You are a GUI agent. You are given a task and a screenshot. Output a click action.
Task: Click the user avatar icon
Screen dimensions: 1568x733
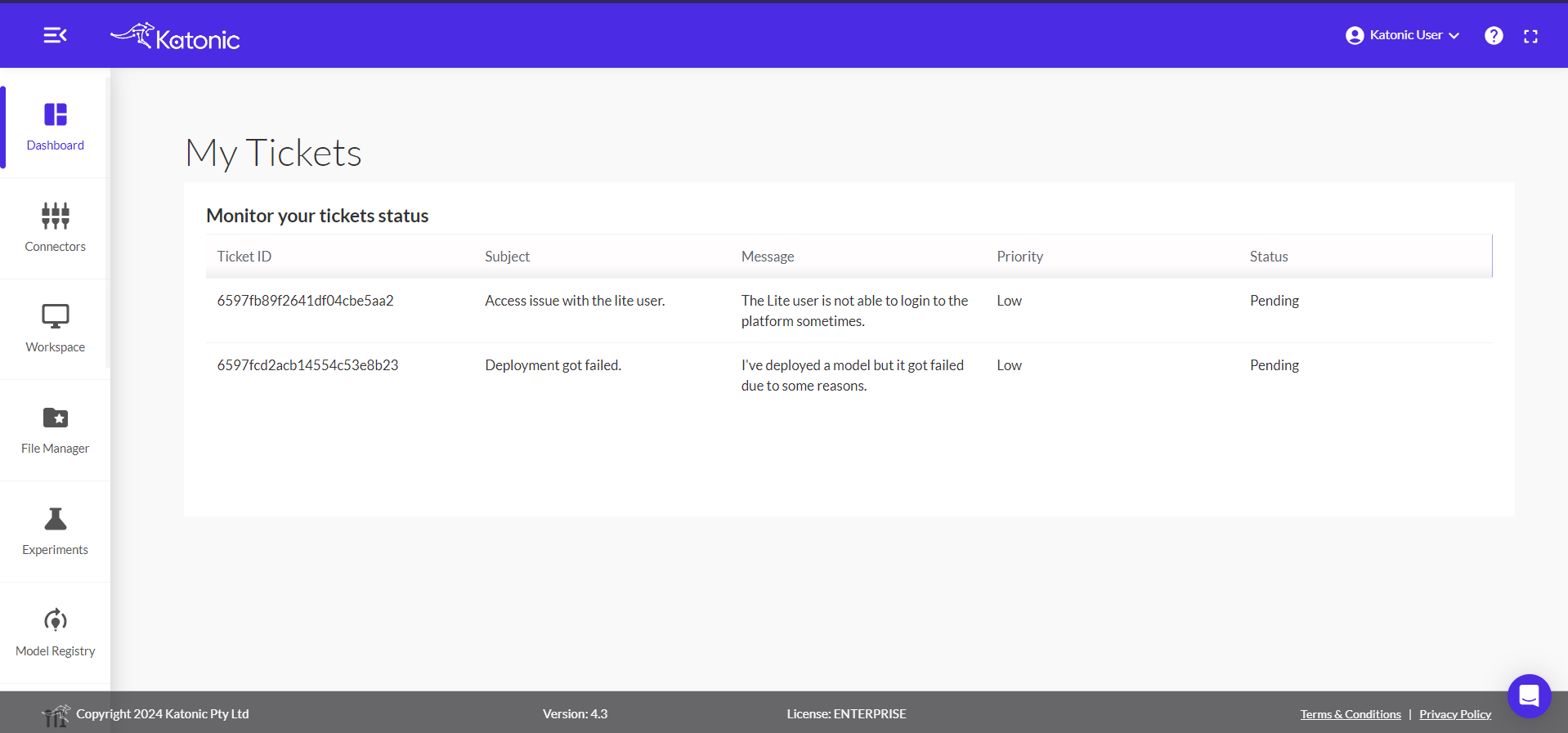[1355, 35]
